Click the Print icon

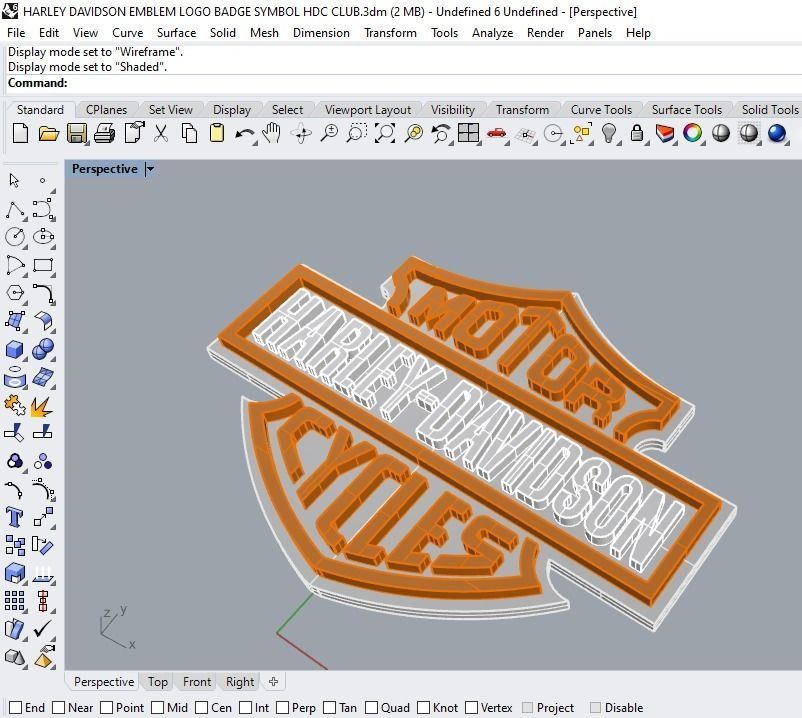coord(105,133)
